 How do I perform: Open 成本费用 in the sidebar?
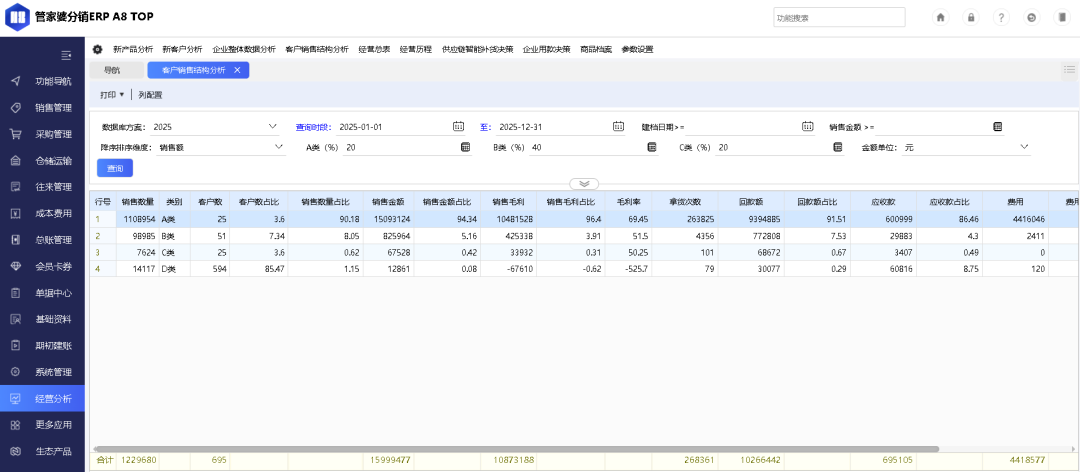(42, 214)
